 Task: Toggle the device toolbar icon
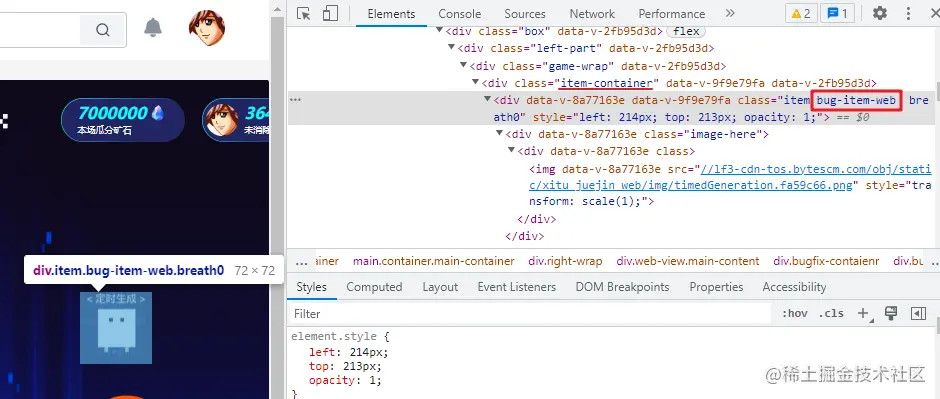pyautogui.click(x=330, y=14)
